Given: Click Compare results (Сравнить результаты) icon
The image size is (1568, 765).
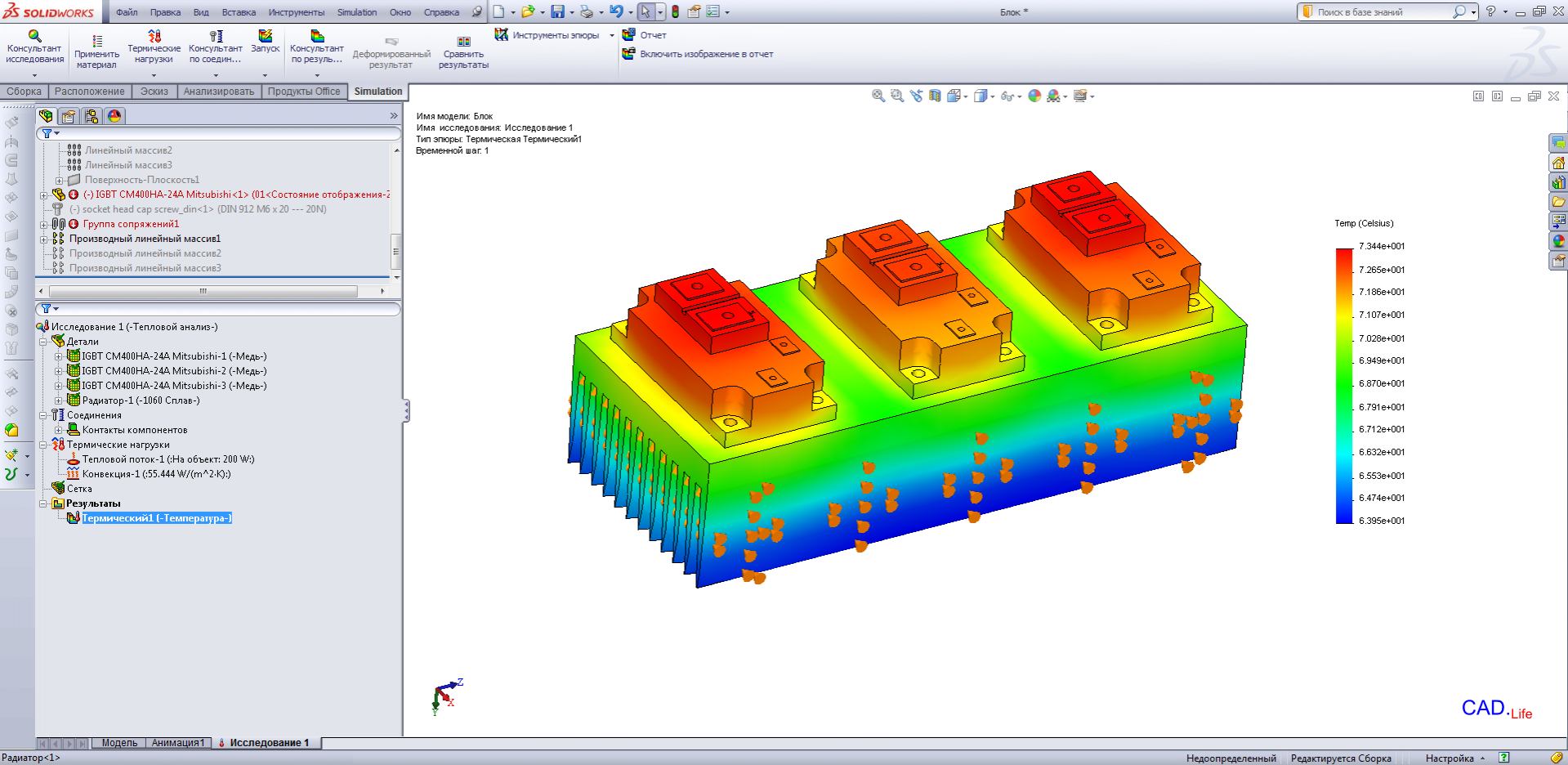Looking at the screenshot, I should pyautogui.click(x=463, y=42).
